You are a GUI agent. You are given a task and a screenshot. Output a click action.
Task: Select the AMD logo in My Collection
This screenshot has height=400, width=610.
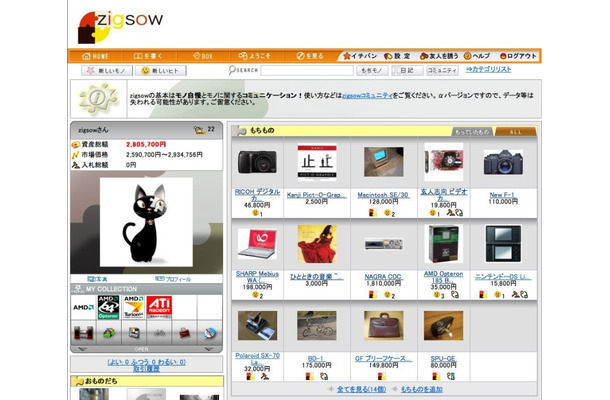coord(83,307)
